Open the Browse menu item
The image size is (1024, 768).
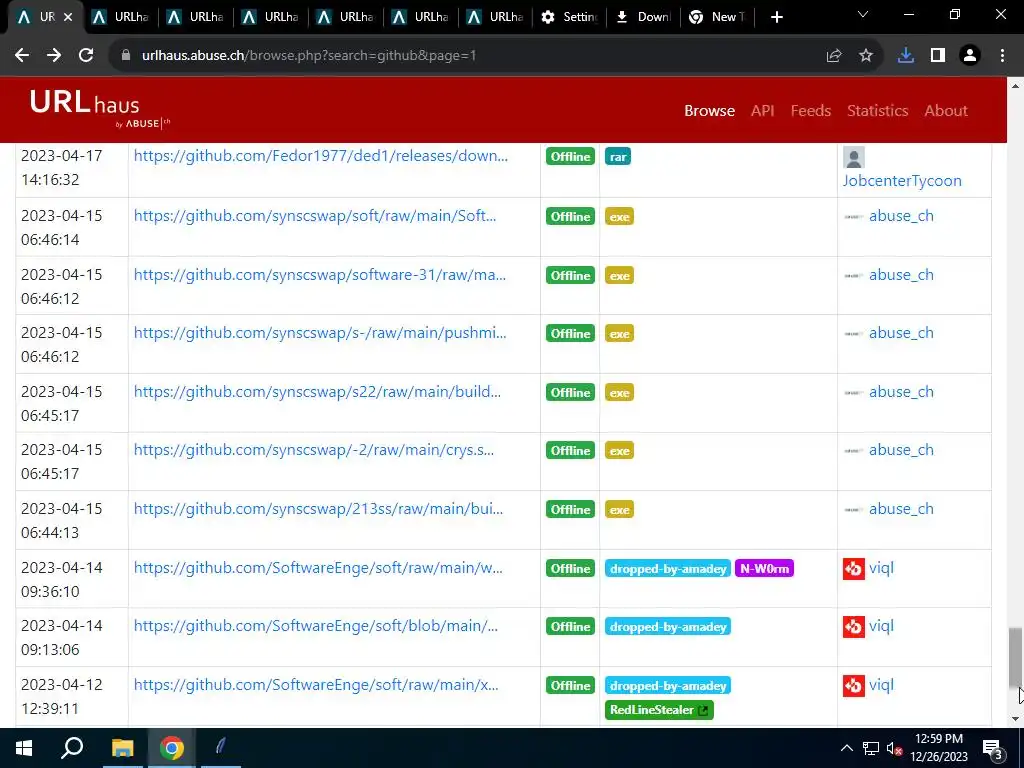coord(709,110)
